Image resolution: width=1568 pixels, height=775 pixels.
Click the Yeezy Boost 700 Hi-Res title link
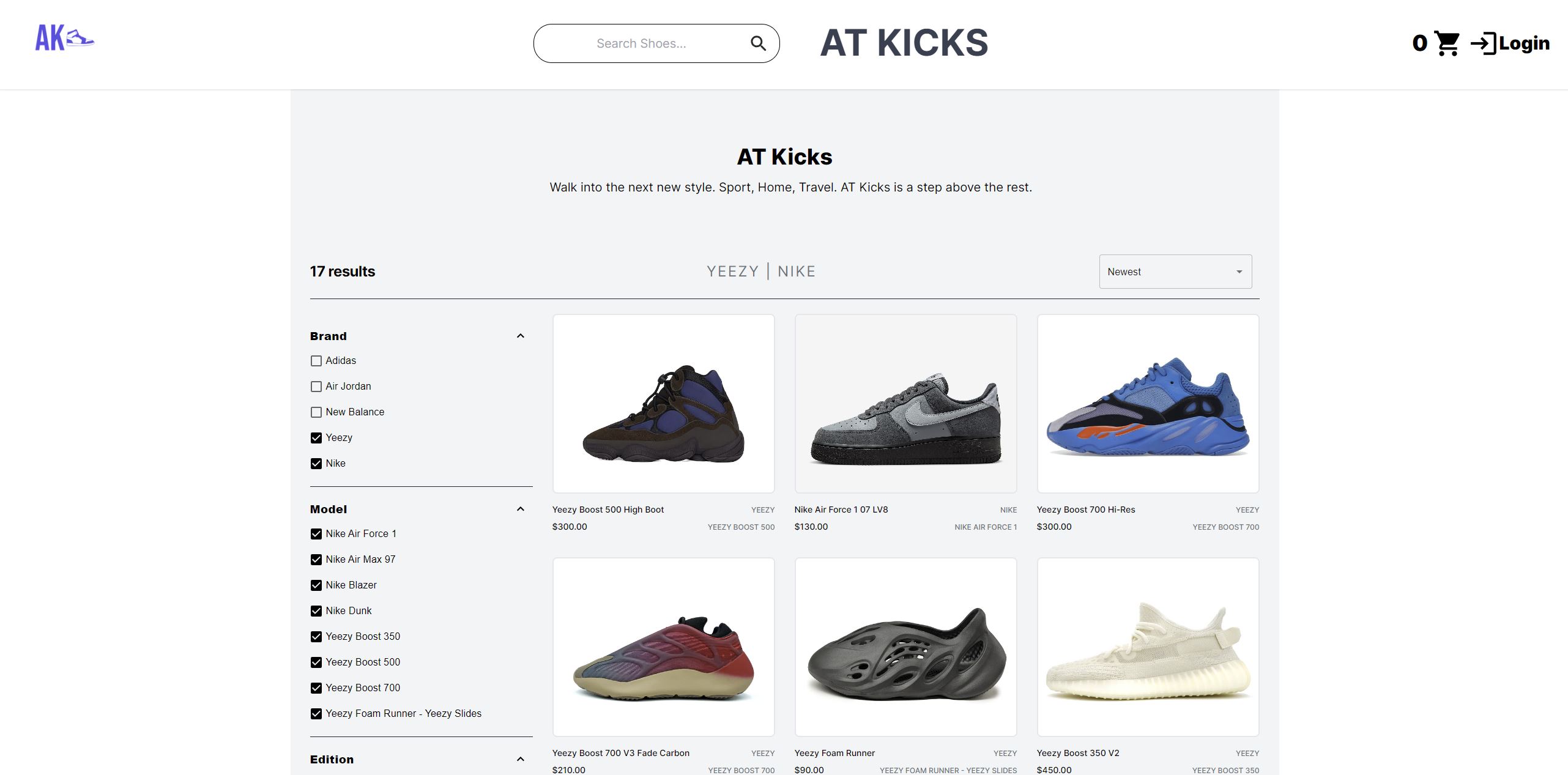pyautogui.click(x=1085, y=510)
